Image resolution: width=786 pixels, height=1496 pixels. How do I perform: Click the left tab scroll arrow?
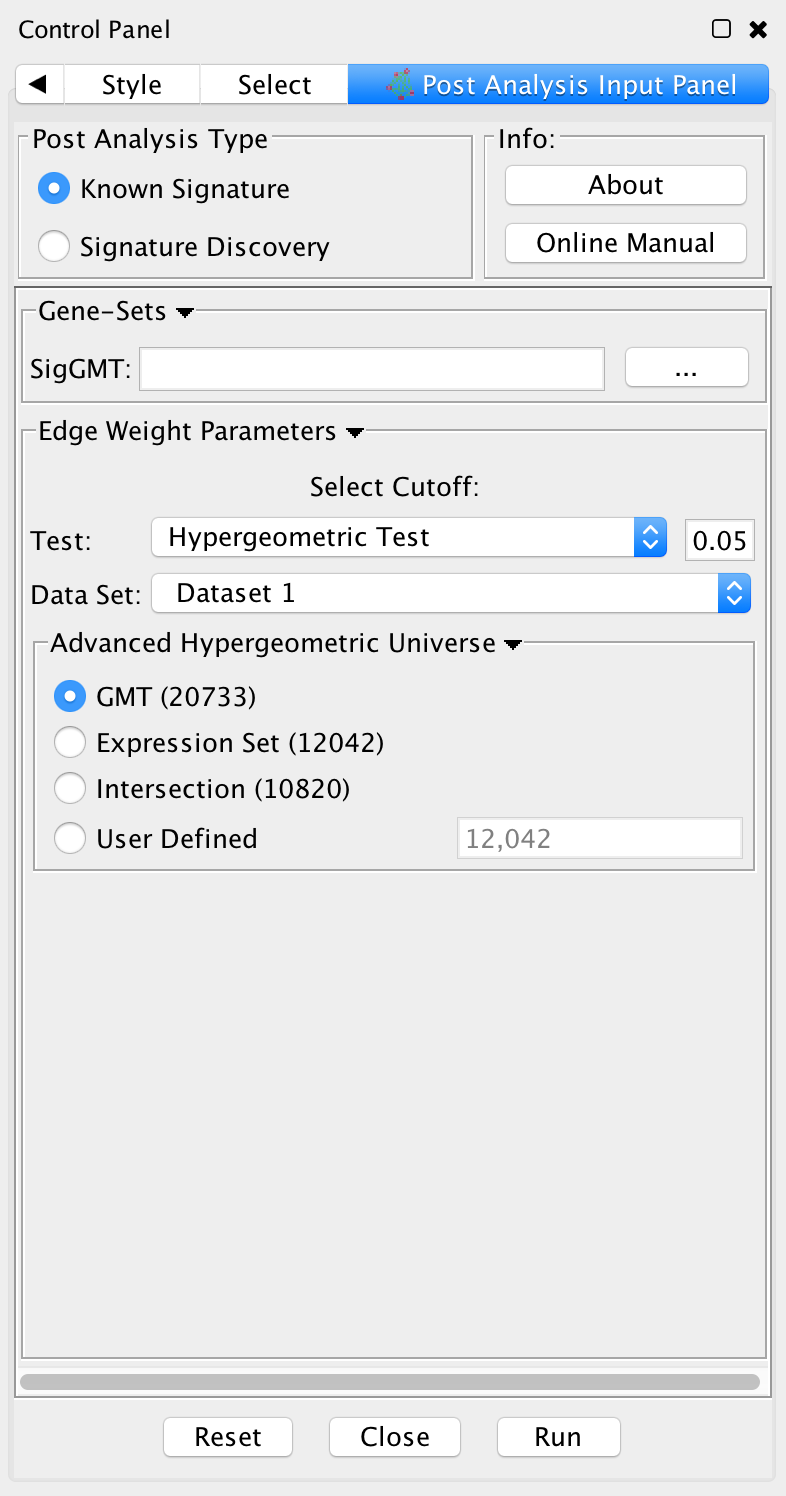40,85
